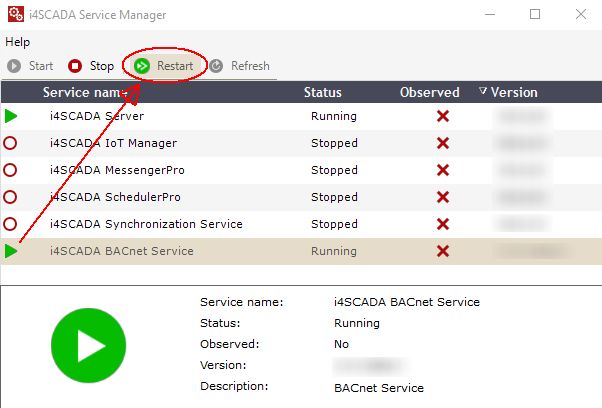Select the i4SCADA MessengerPro row

(301, 170)
